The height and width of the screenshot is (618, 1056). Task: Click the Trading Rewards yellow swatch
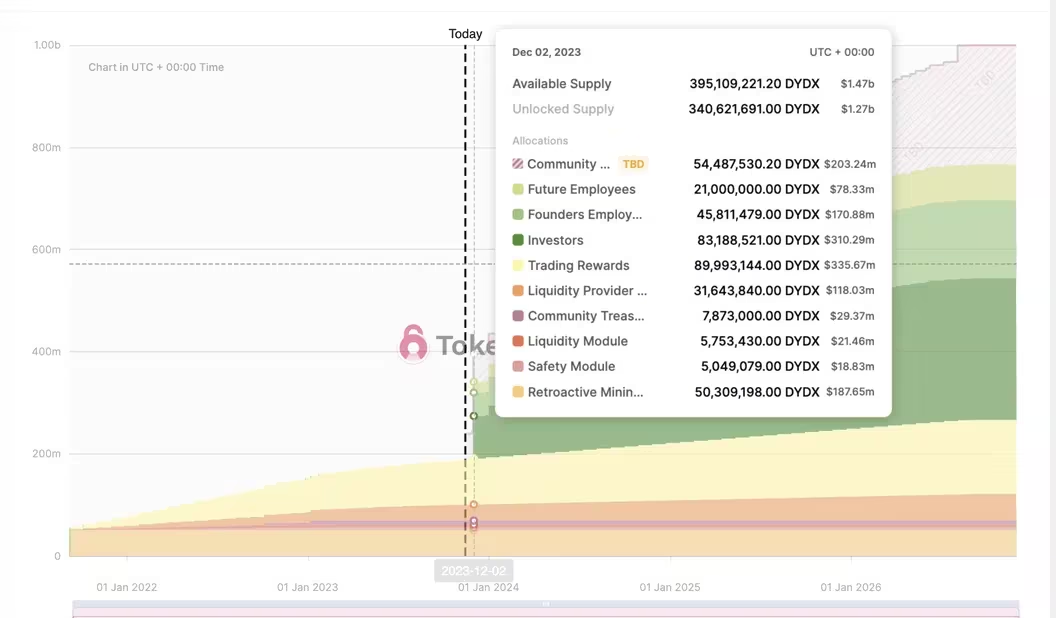tap(518, 265)
